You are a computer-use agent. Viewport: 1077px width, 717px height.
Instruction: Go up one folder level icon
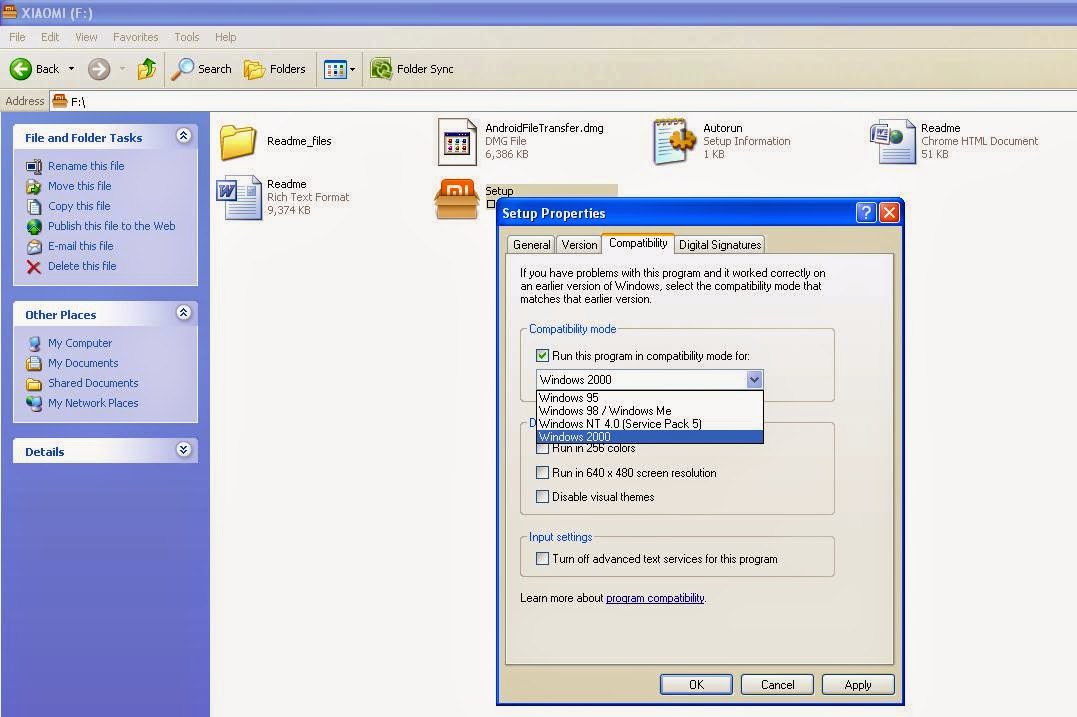tap(146, 69)
